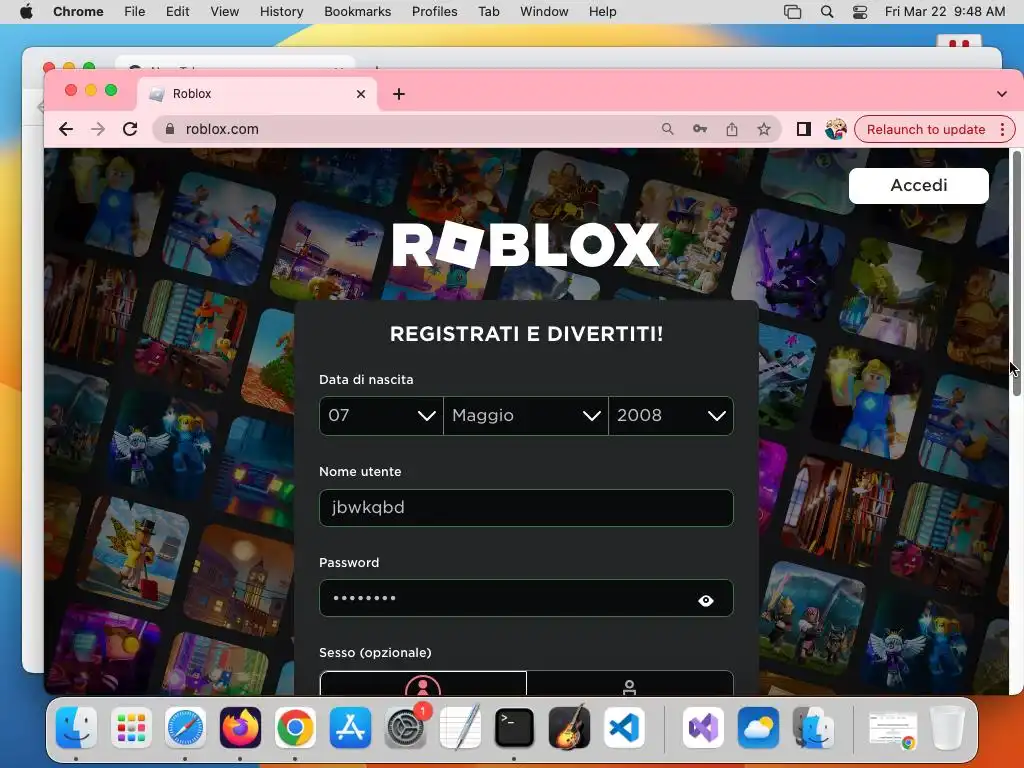
Task: Open the day dropdown showing 07
Action: tap(381, 415)
